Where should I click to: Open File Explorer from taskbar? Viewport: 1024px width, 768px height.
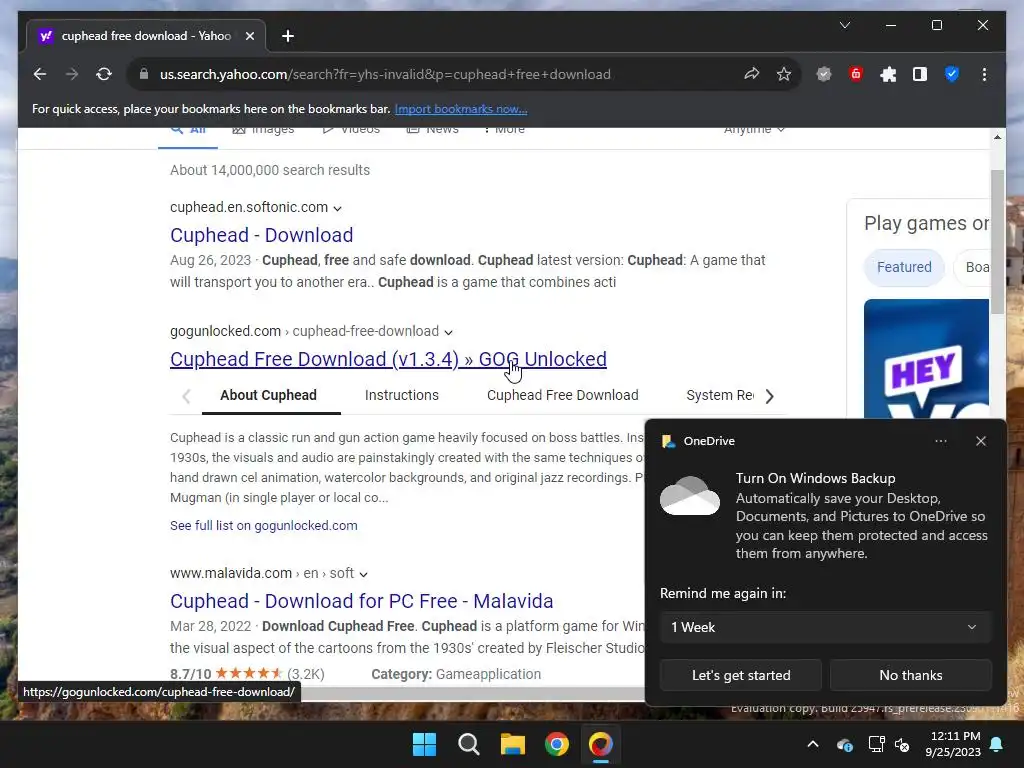point(513,744)
